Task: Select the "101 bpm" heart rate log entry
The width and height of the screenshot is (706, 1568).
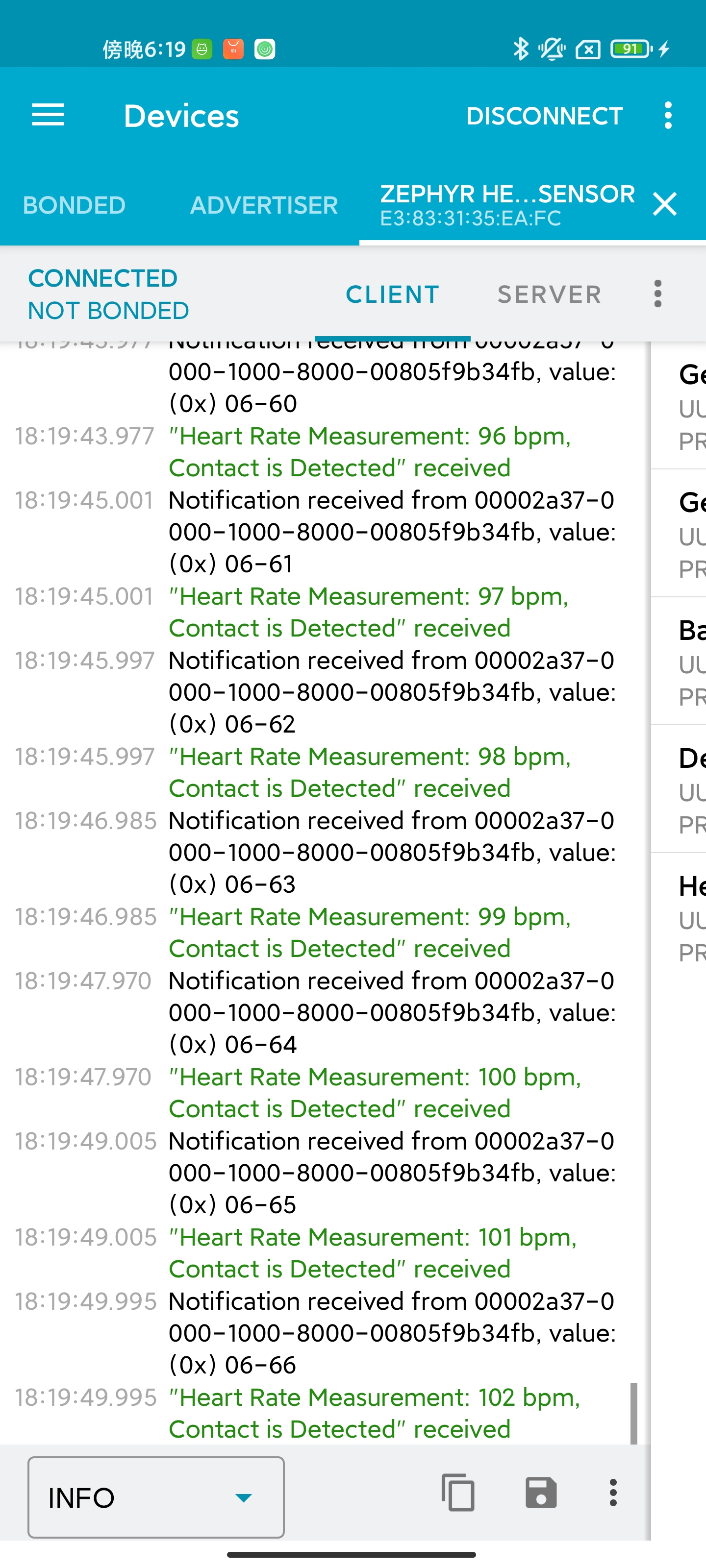Action: tap(373, 1253)
